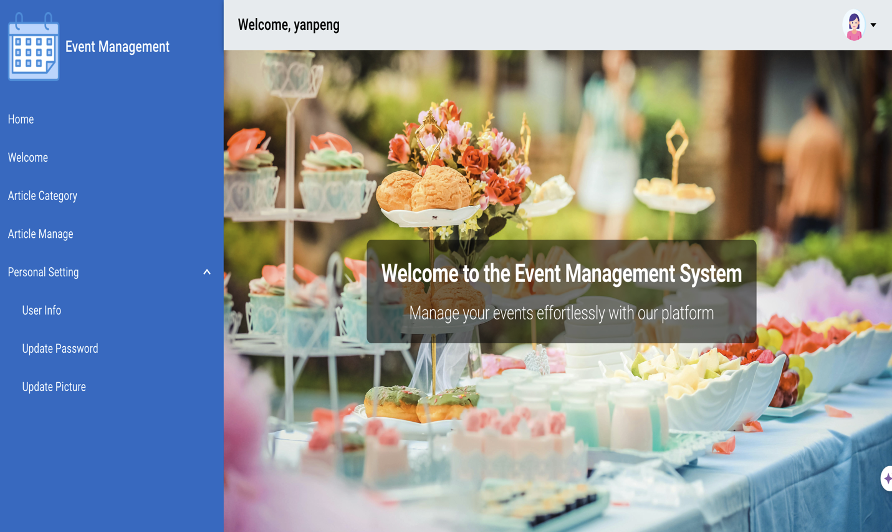The height and width of the screenshot is (532, 892).
Task: Open the dropdown arrow beside the avatar
Action: click(x=874, y=26)
